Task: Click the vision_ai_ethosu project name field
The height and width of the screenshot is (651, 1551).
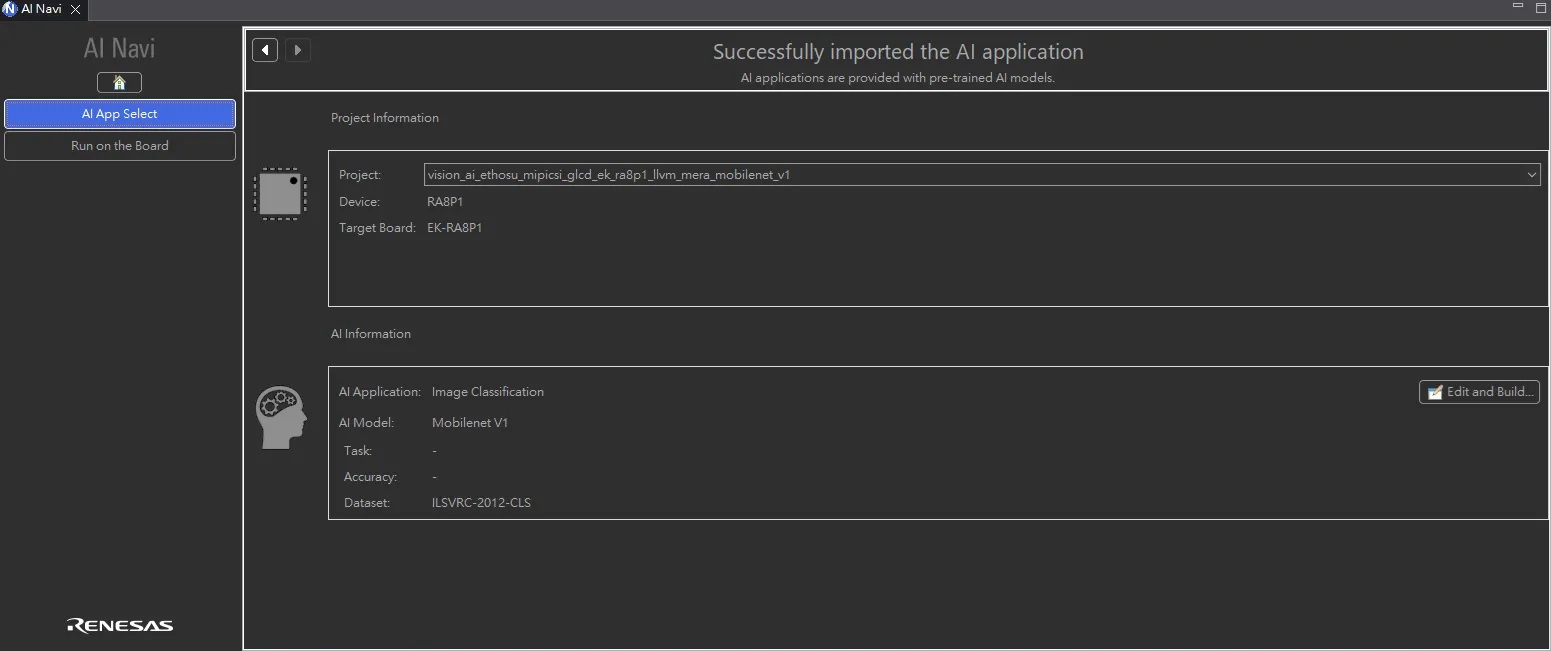Action: pyautogui.click(x=608, y=175)
